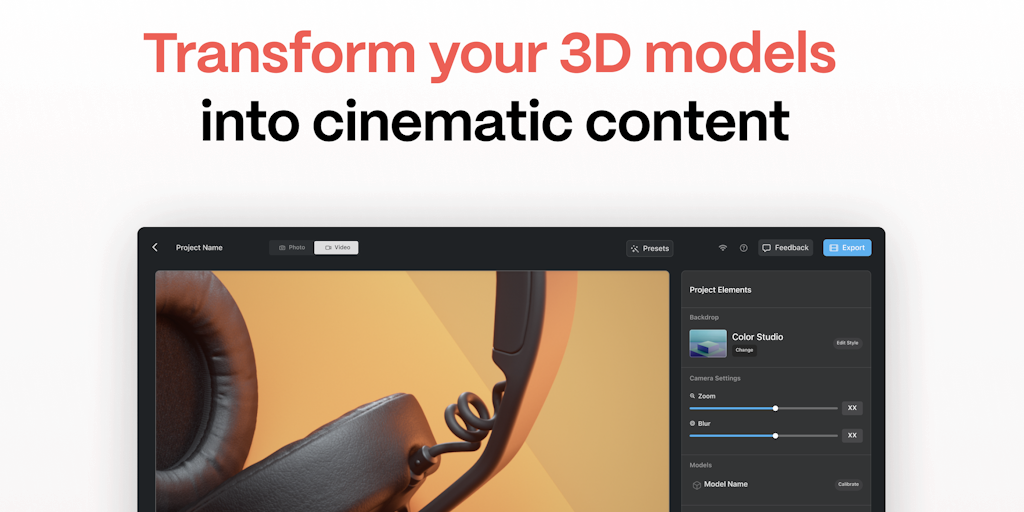Viewport: 1024px width, 512px height.
Task: Click Edit Style for the backdrop
Action: coord(846,343)
